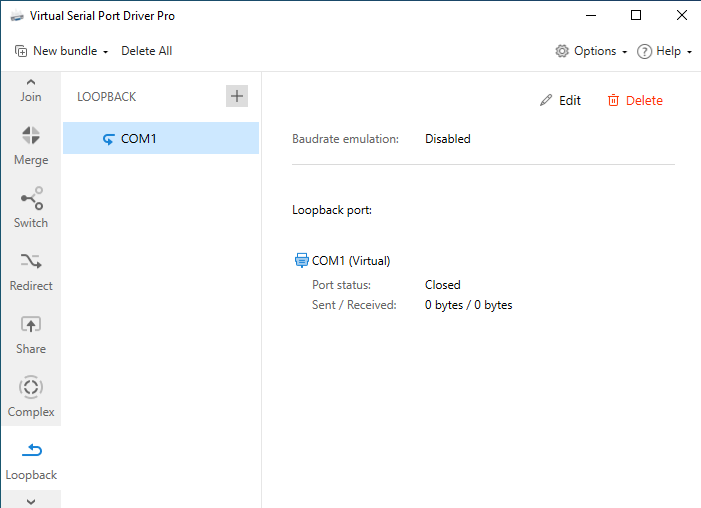
Task: Open the Join bundle type
Action: (x=31, y=97)
